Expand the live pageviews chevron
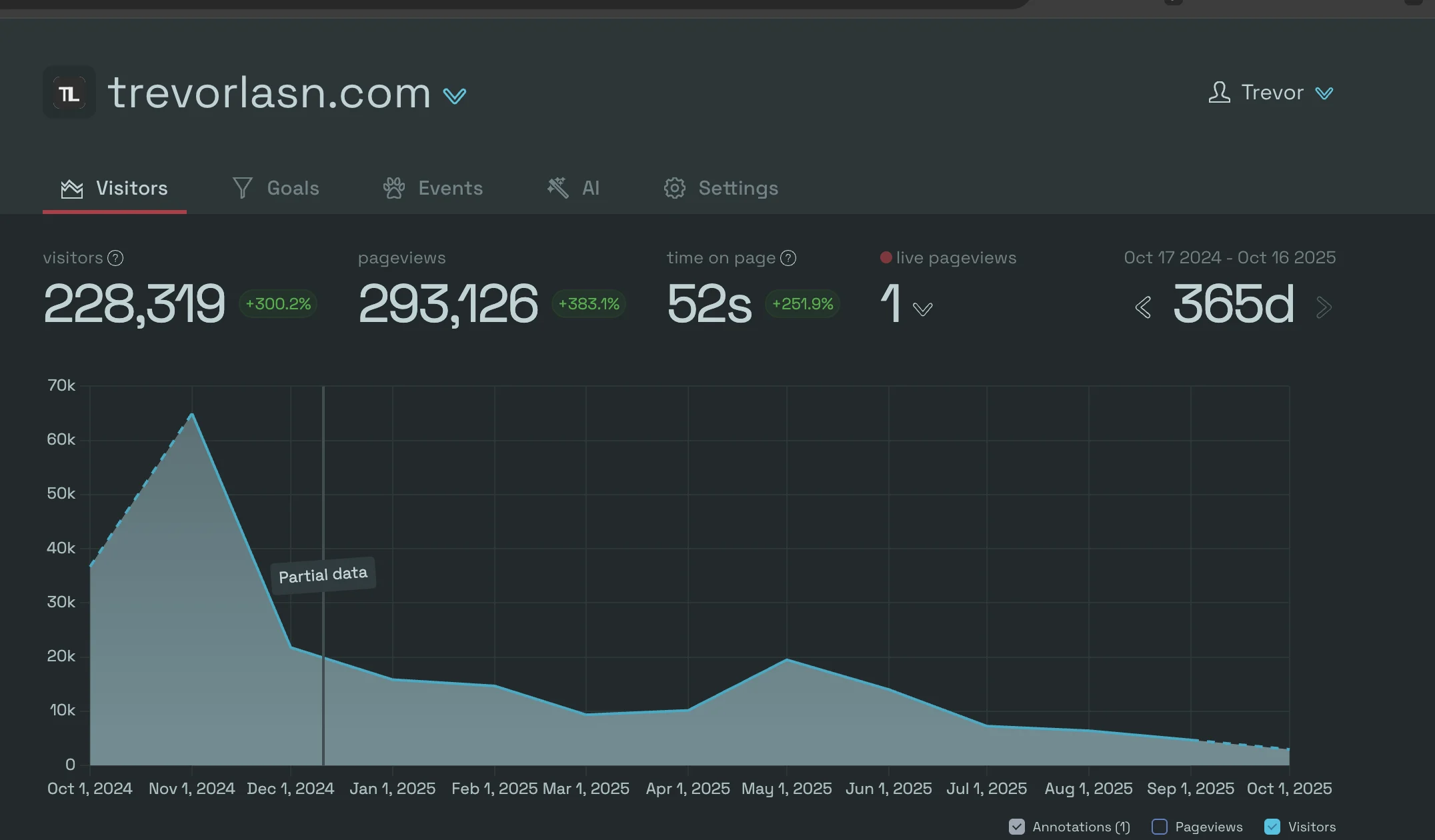 (922, 309)
